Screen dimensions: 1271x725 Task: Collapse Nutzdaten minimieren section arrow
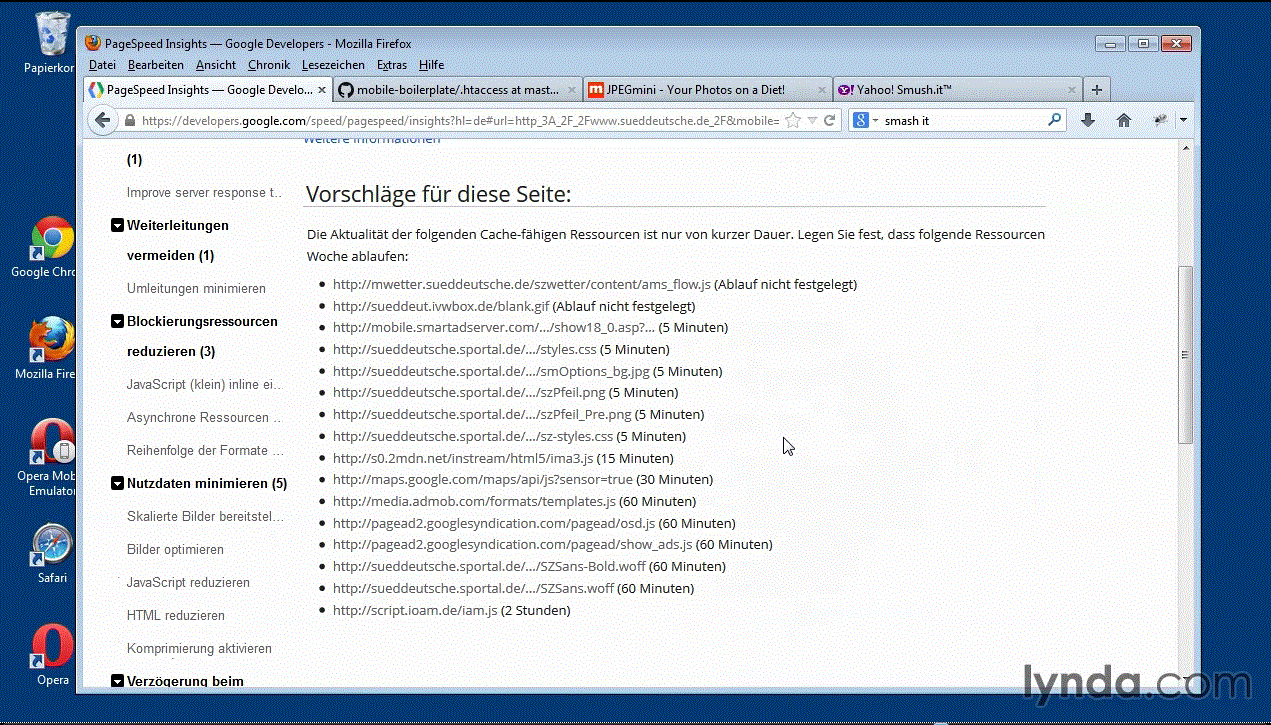click(118, 484)
